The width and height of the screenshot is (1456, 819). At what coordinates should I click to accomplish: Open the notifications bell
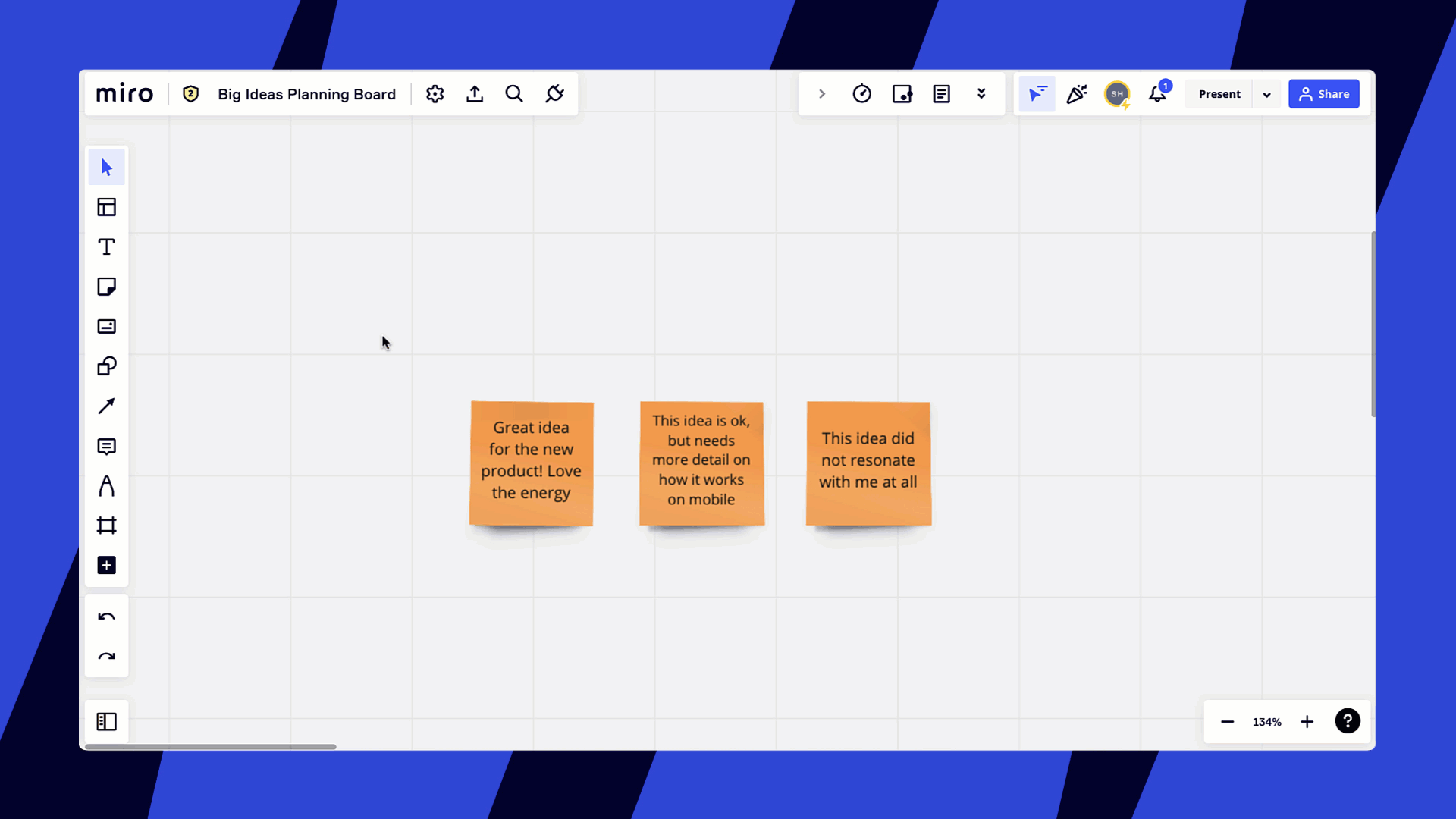(x=1157, y=94)
